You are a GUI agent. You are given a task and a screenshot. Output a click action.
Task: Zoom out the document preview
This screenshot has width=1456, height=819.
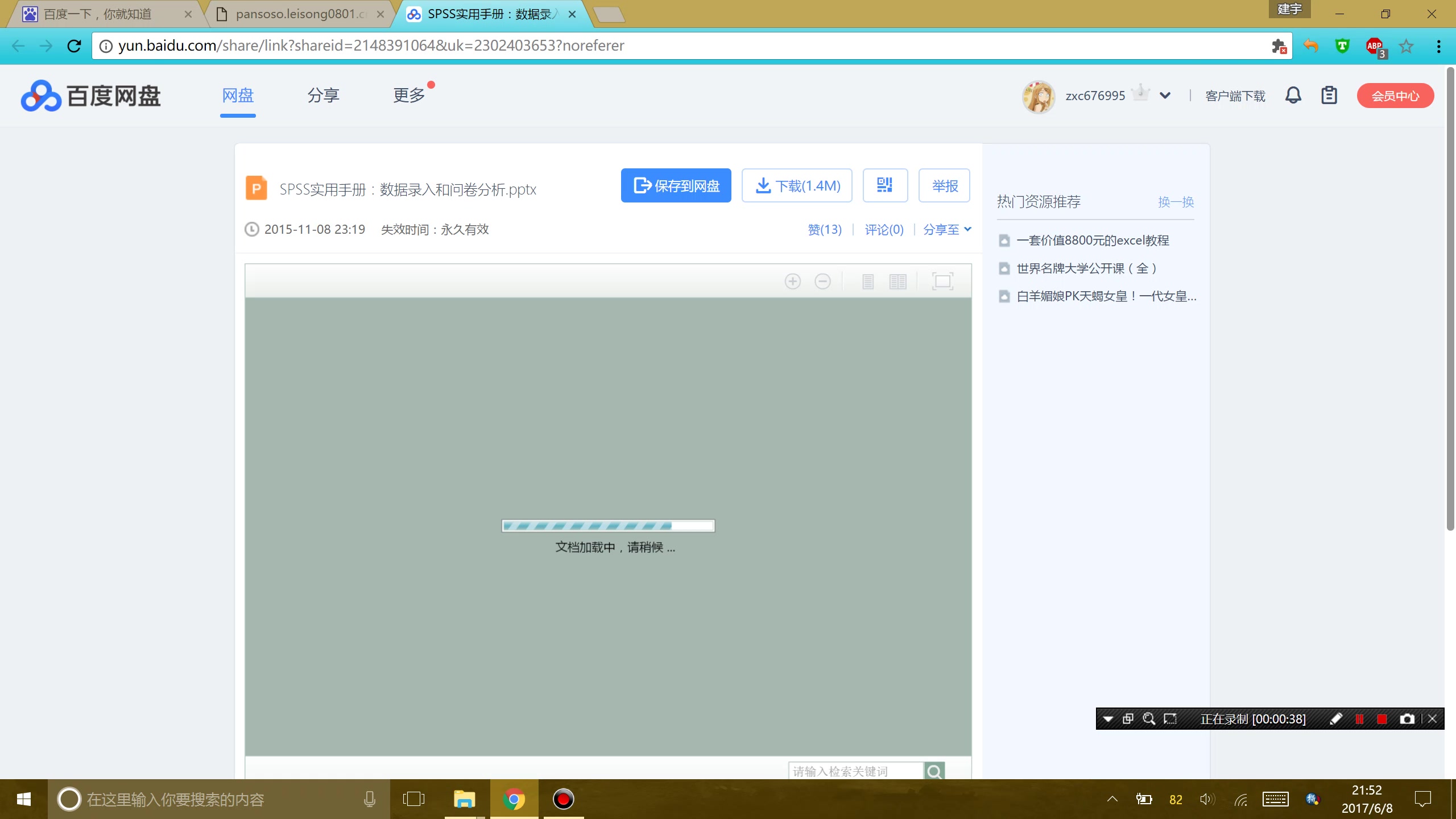(822, 281)
